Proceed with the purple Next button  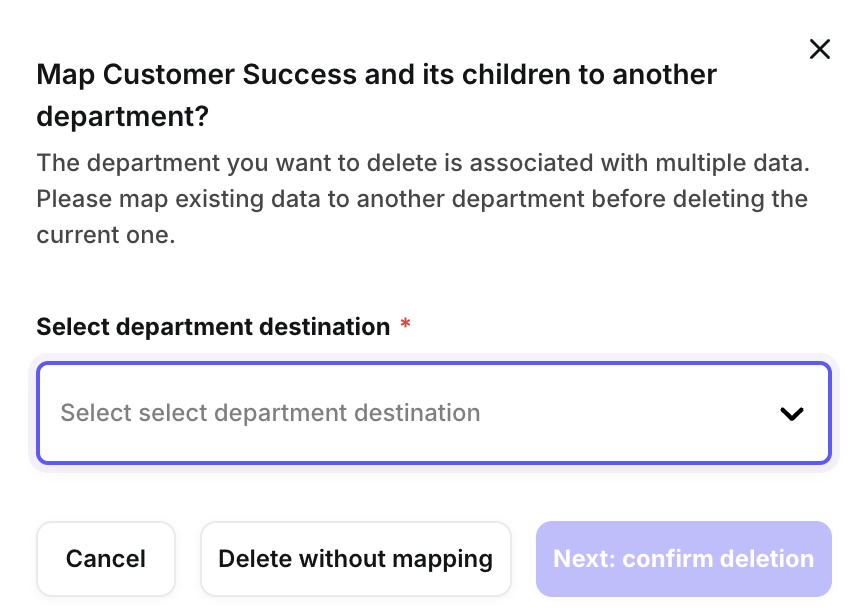pos(684,559)
